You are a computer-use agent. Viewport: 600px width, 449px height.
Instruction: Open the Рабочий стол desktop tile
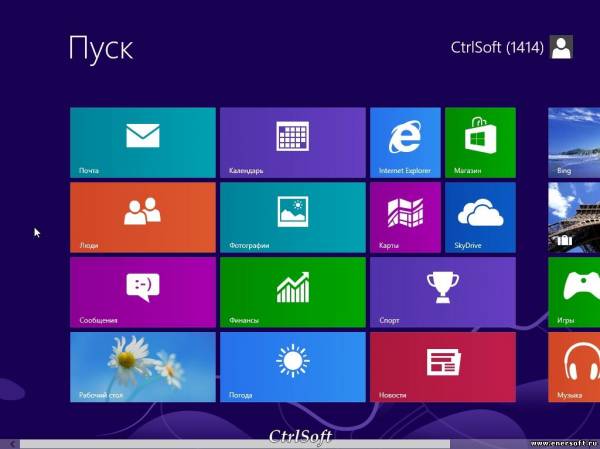coord(143,367)
